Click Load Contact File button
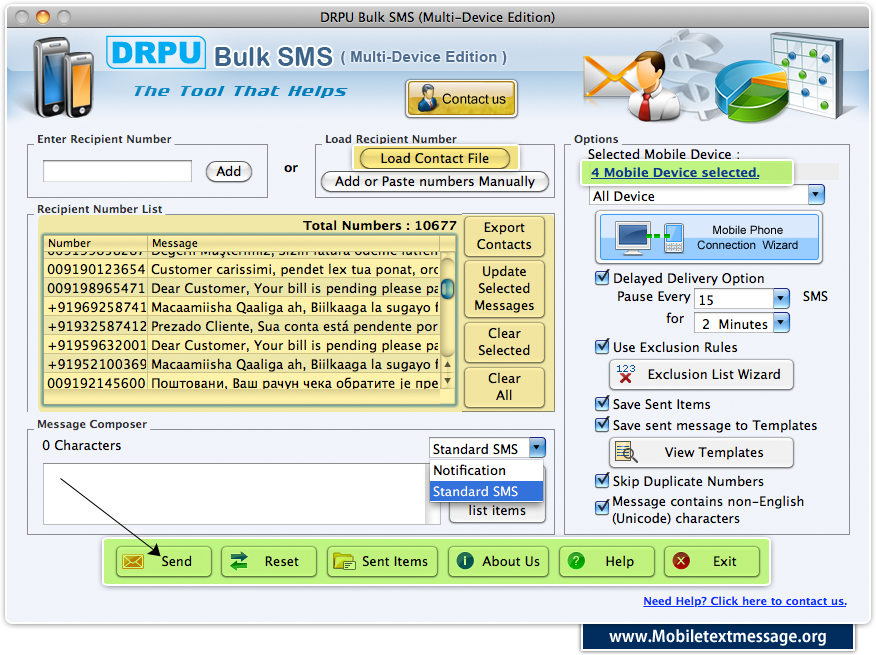Viewport: 876px width, 655px height. click(435, 158)
